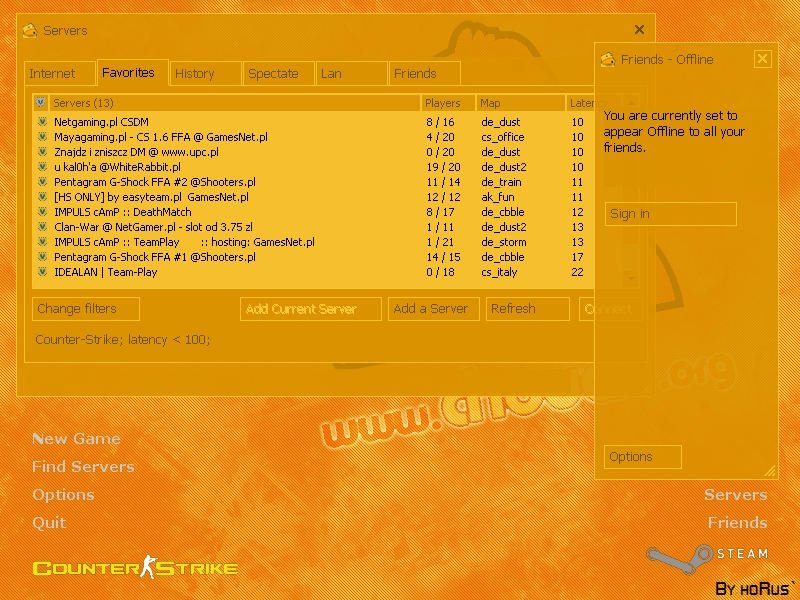This screenshot has height=600, width=800.
Task: Select the Netgaming.pl CSDM server name
Action: [x=102, y=122]
